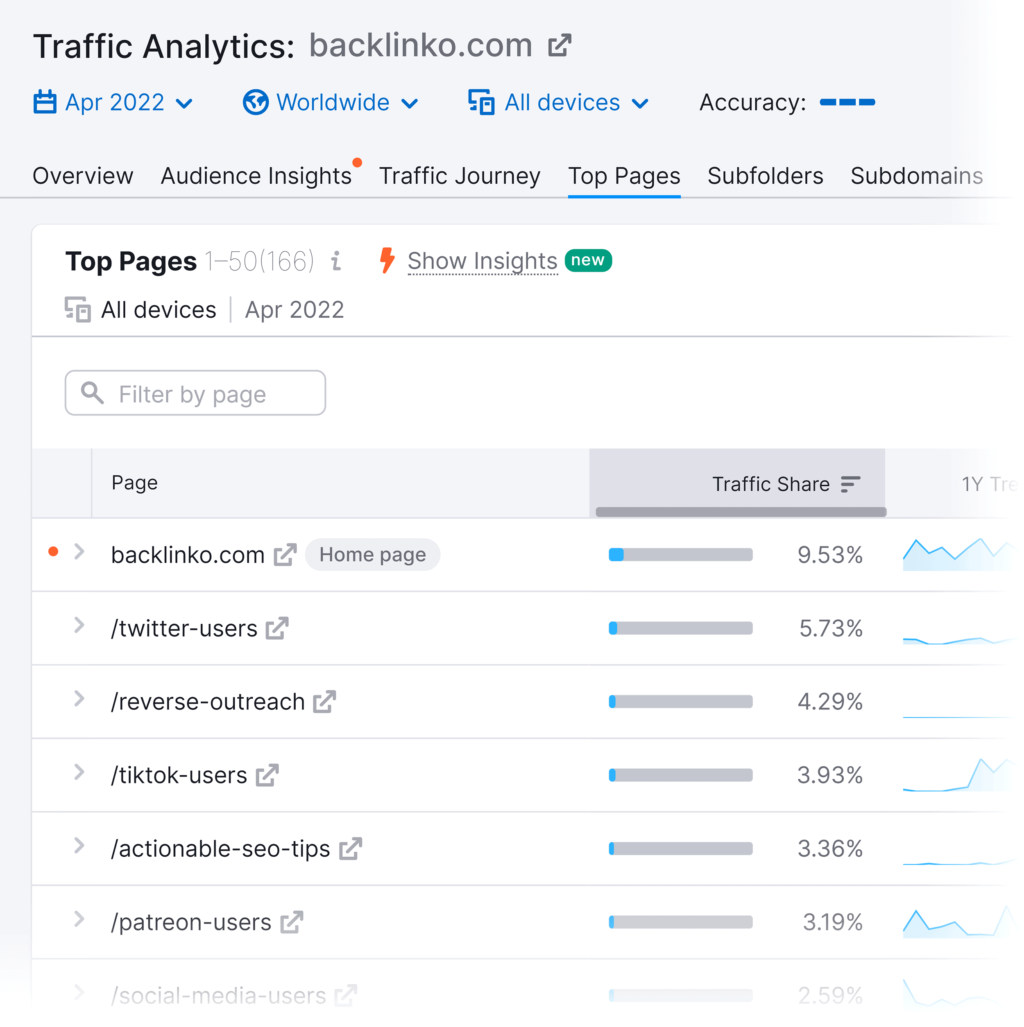Click the Traffic Share sort icon
Viewport: 1024px width, 1027px height.
(850, 484)
